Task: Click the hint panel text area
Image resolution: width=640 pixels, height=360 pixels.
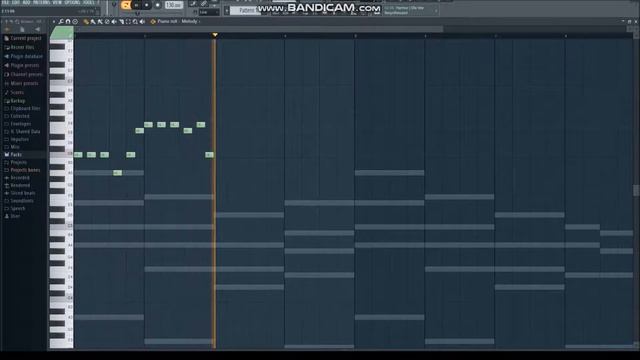Action: (49, 11)
